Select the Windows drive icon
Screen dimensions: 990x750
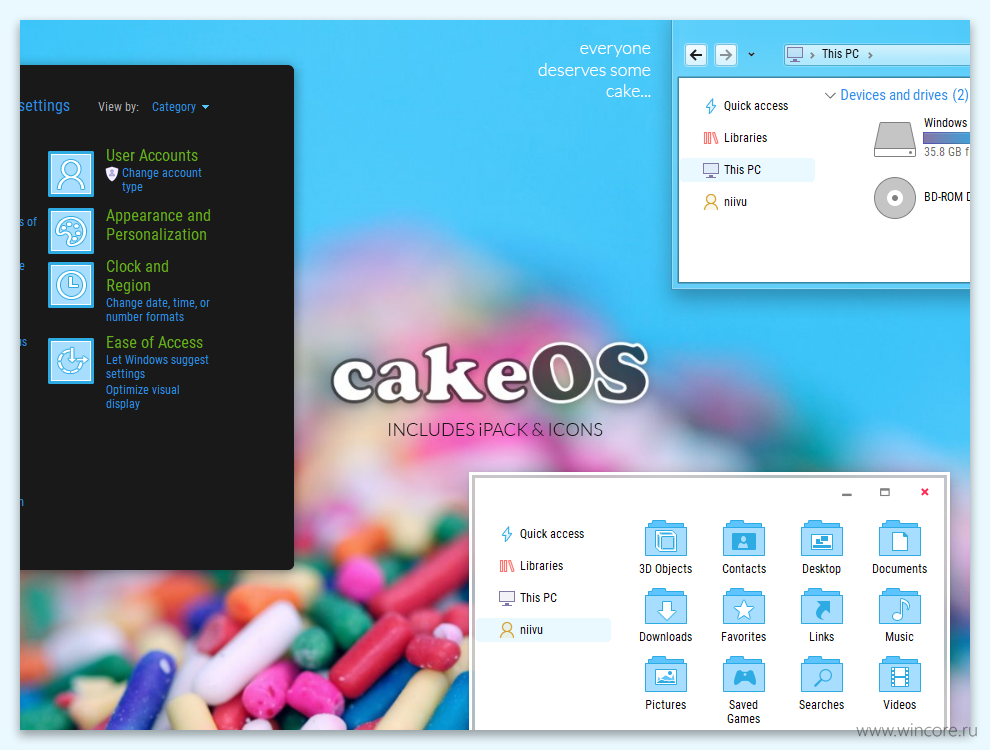[895, 140]
